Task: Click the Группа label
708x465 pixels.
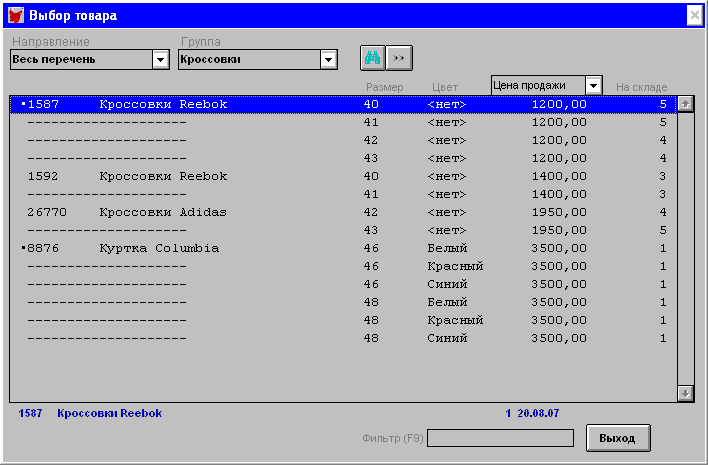Action: click(x=201, y=42)
